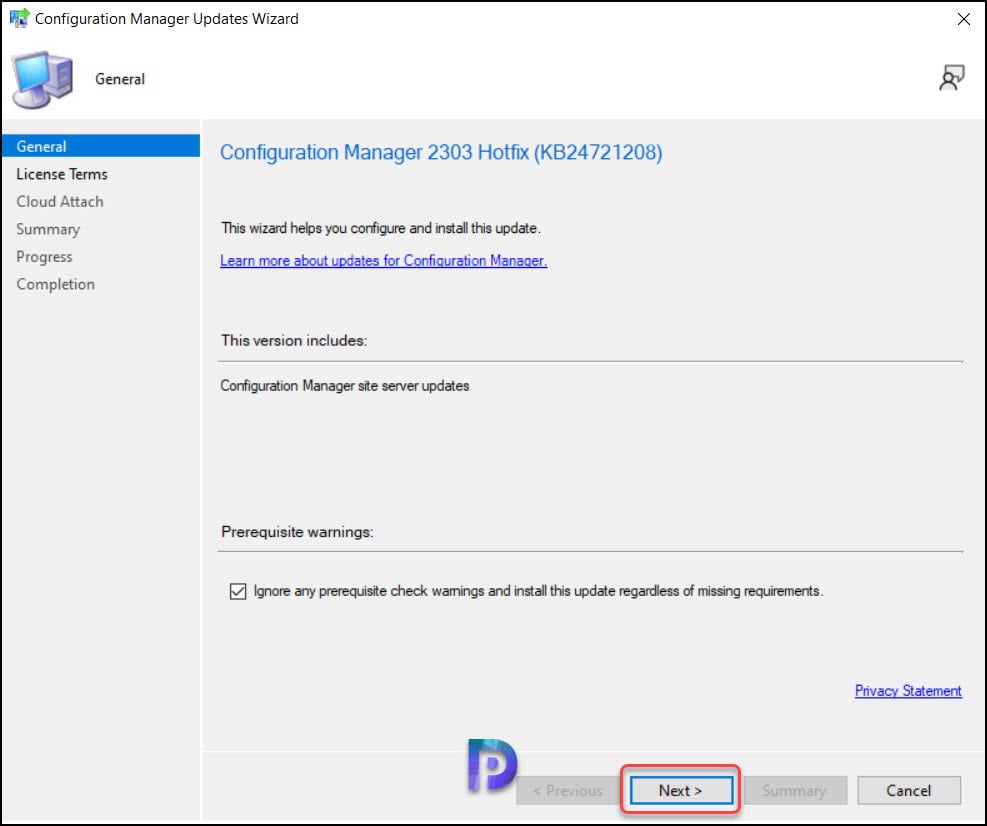Screen dimensions: 987x826
Task: Go to the License Terms step
Action: [x=62, y=174]
